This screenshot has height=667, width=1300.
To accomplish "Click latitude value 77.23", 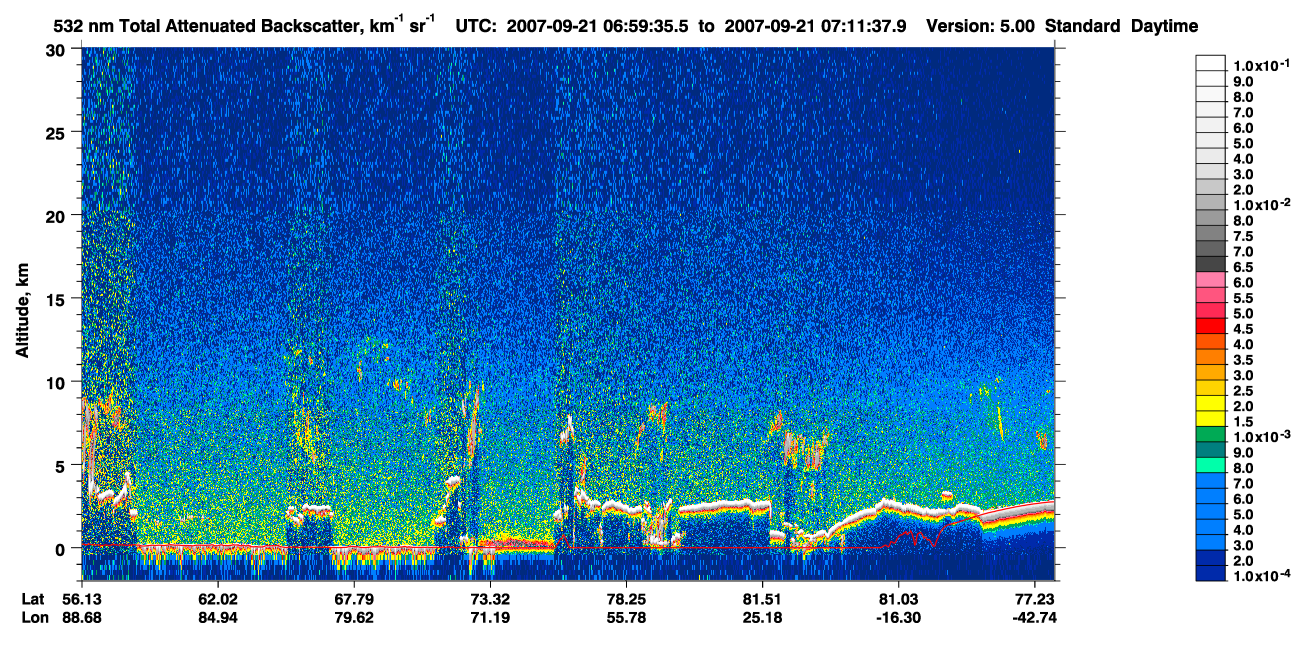I will (1036, 599).
